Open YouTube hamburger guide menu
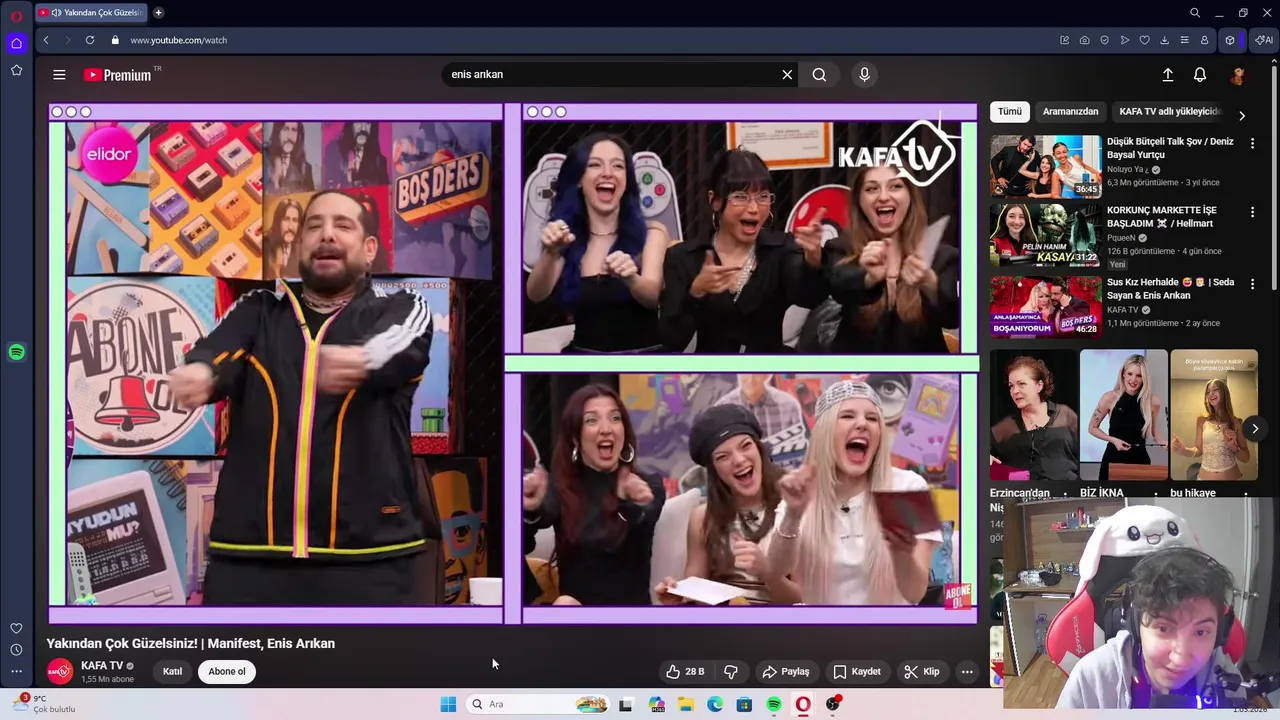This screenshot has width=1280, height=720. pyautogui.click(x=59, y=75)
